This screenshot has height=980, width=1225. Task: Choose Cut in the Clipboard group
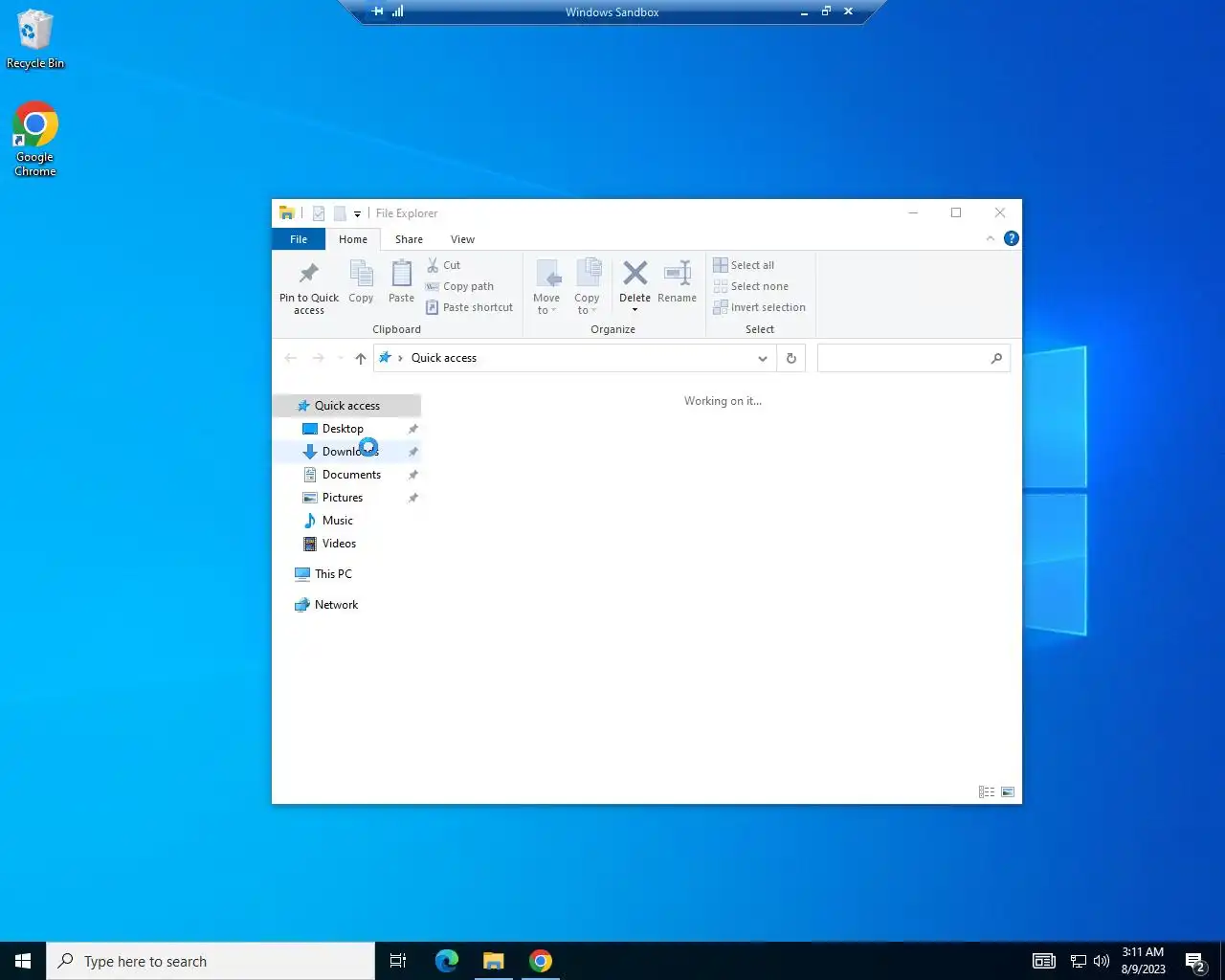[444, 265]
